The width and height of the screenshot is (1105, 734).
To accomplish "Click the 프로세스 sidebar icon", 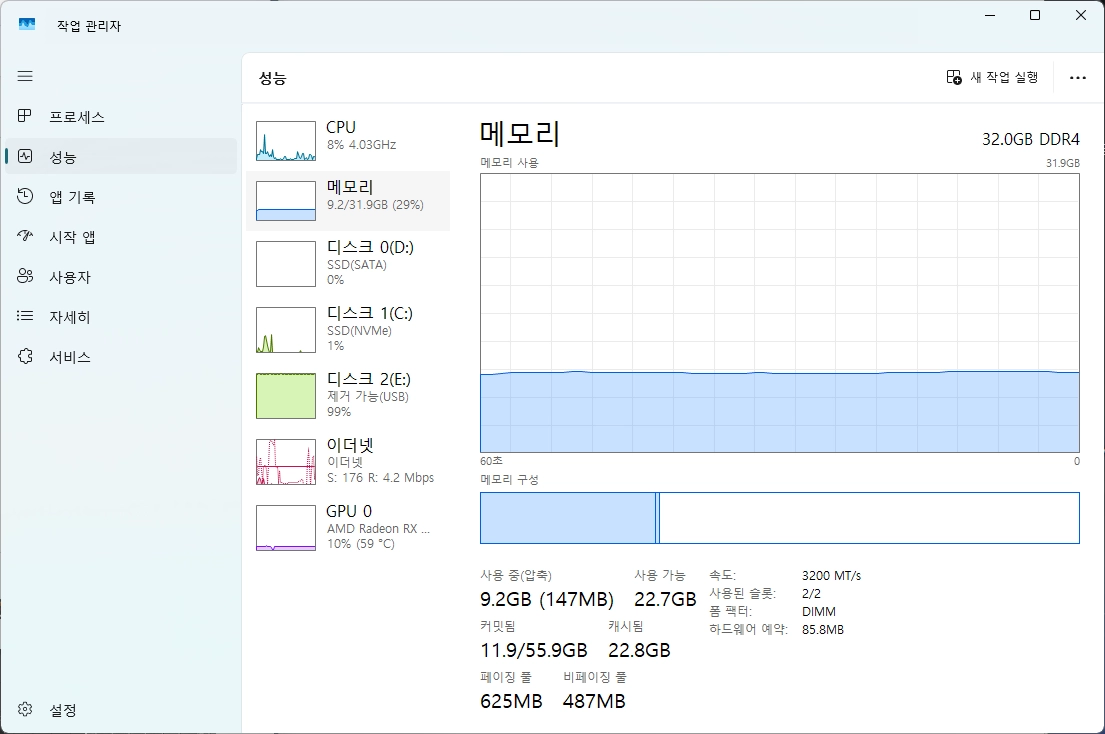I will (x=25, y=116).
